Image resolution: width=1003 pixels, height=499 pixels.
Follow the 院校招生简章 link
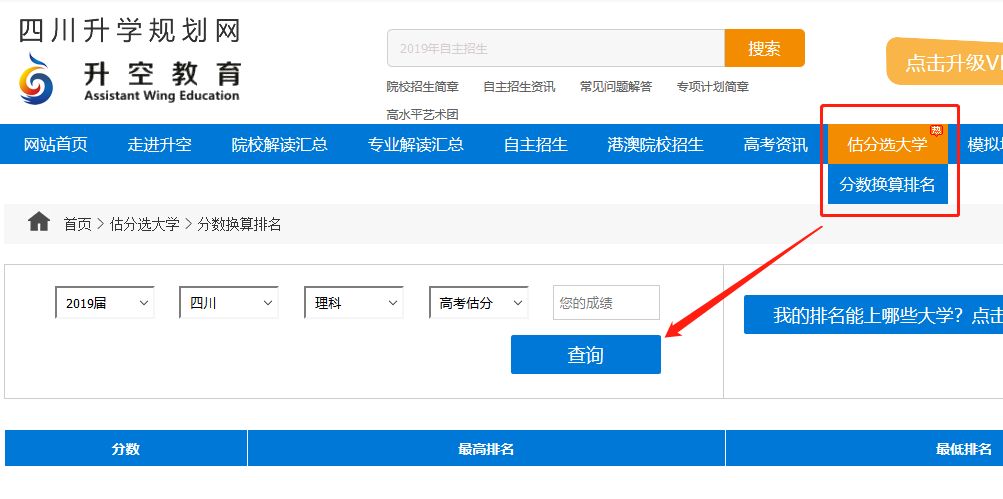(422, 87)
